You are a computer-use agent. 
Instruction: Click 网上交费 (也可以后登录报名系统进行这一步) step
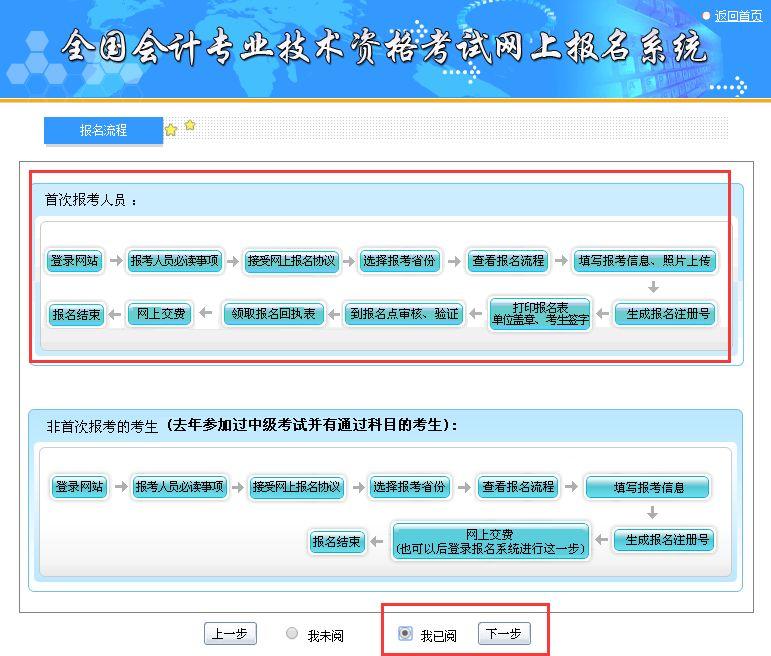[x=490, y=541]
